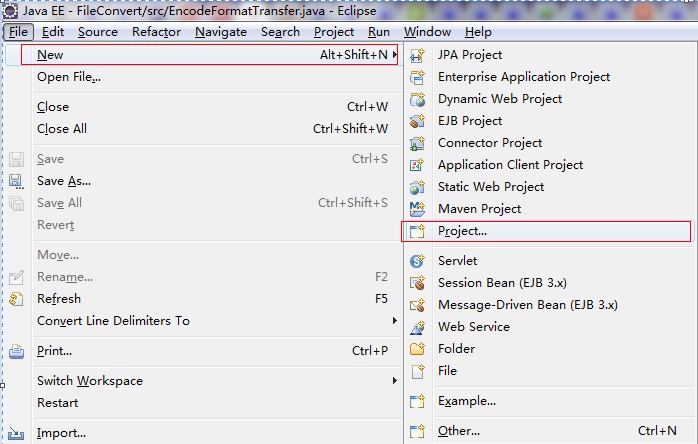Expand Convert Line Delimiters To submenu
Image resolution: width=698 pixels, height=444 pixels.
(394, 321)
